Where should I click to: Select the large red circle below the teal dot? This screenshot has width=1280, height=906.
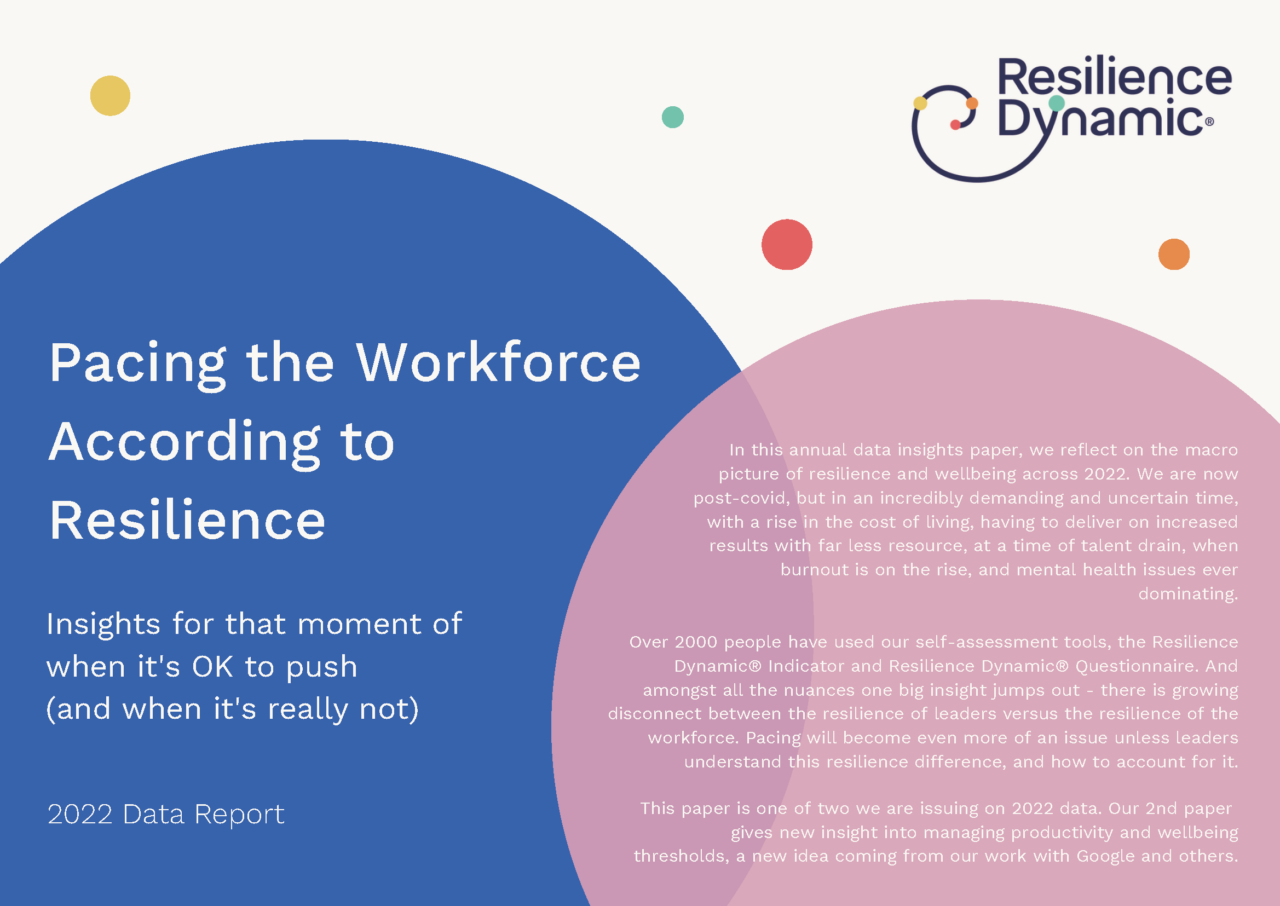(x=786, y=243)
